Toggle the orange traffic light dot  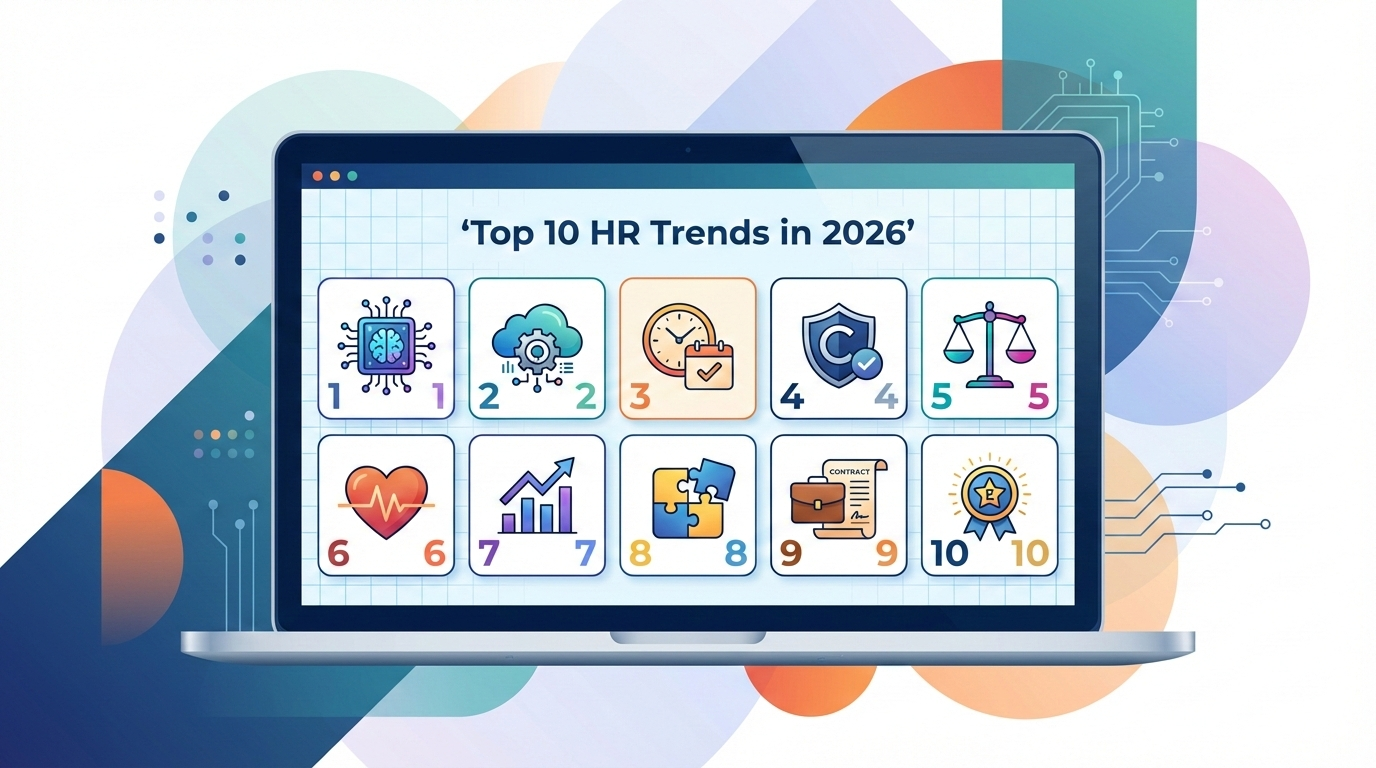tap(335, 175)
